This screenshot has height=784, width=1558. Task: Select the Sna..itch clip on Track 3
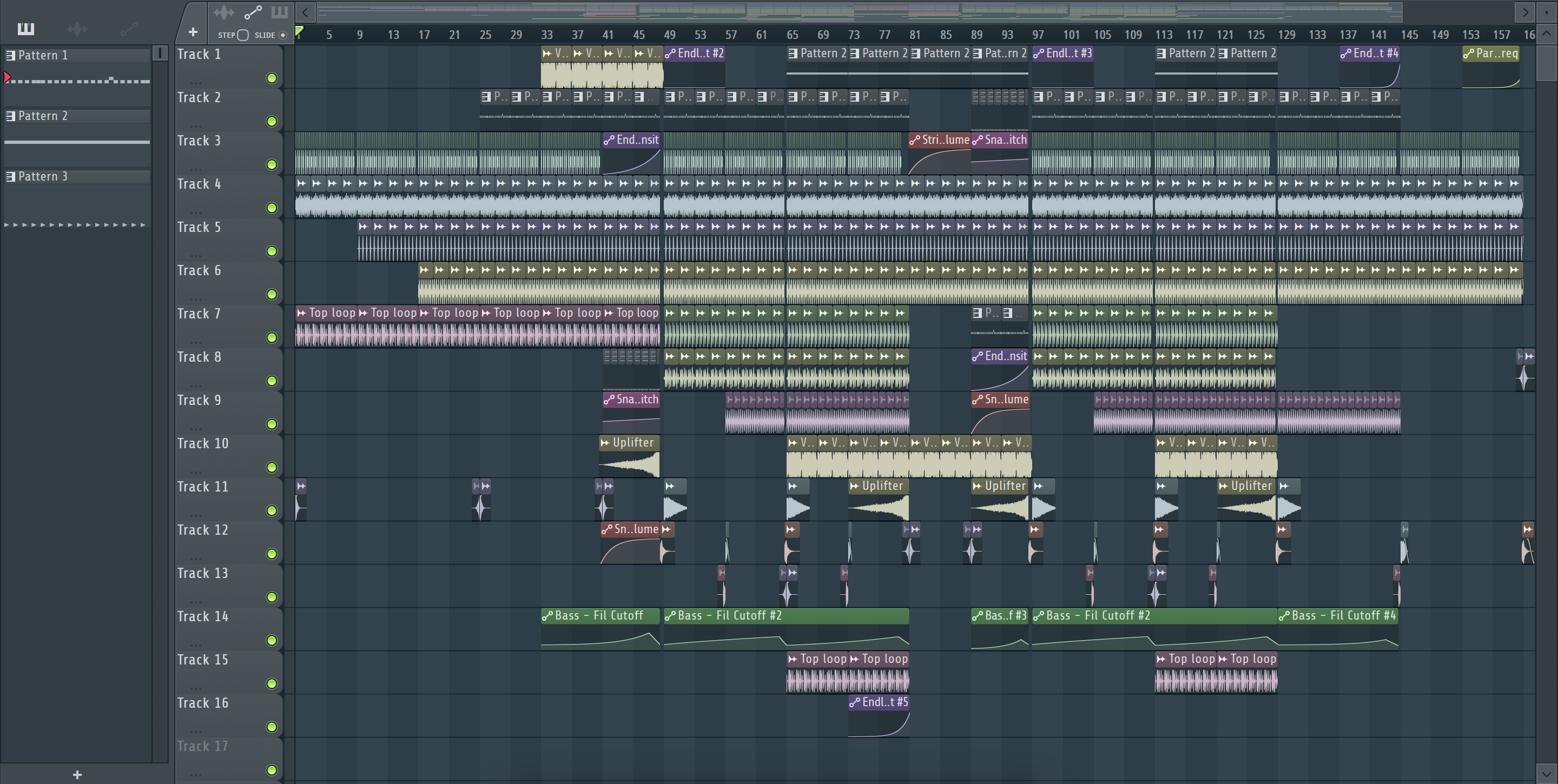pyautogui.click(x=1000, y=154)
